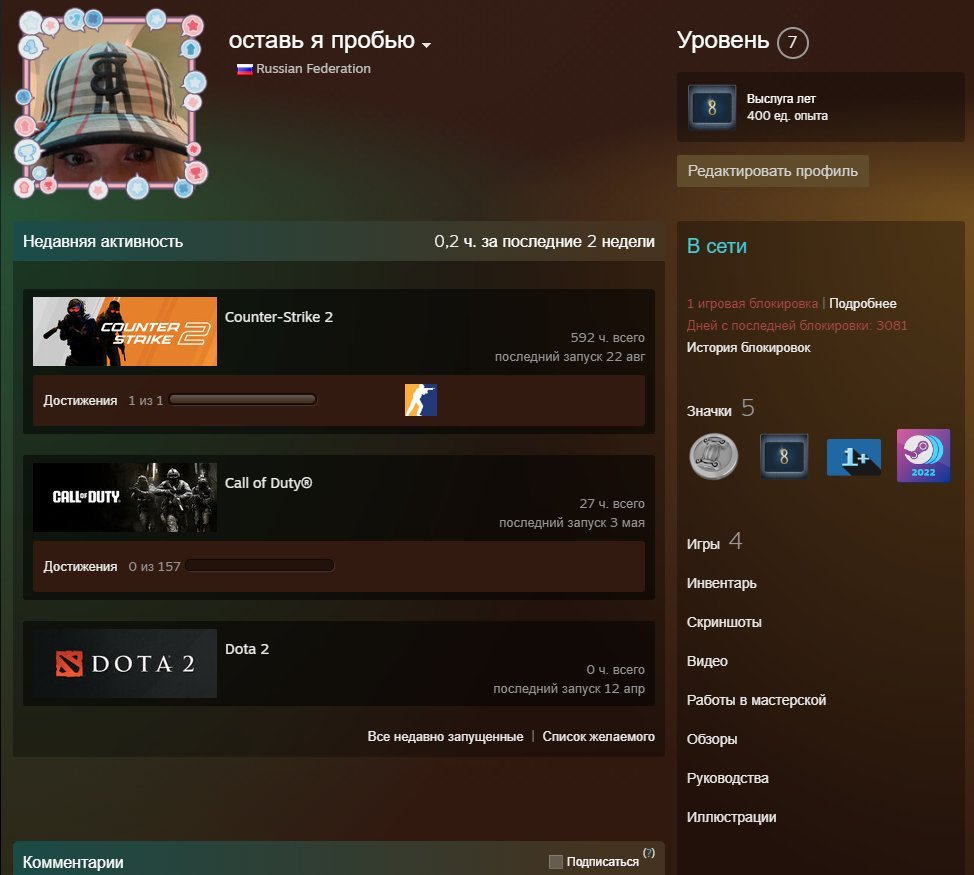Open the Dota 2 game banner
Image resolution: width=974 pixels, height=875 pixels.
point(125,663)
